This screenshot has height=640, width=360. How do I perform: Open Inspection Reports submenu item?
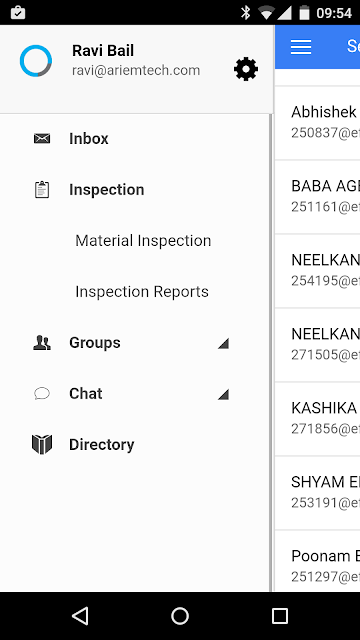click(x=142, y=291)
